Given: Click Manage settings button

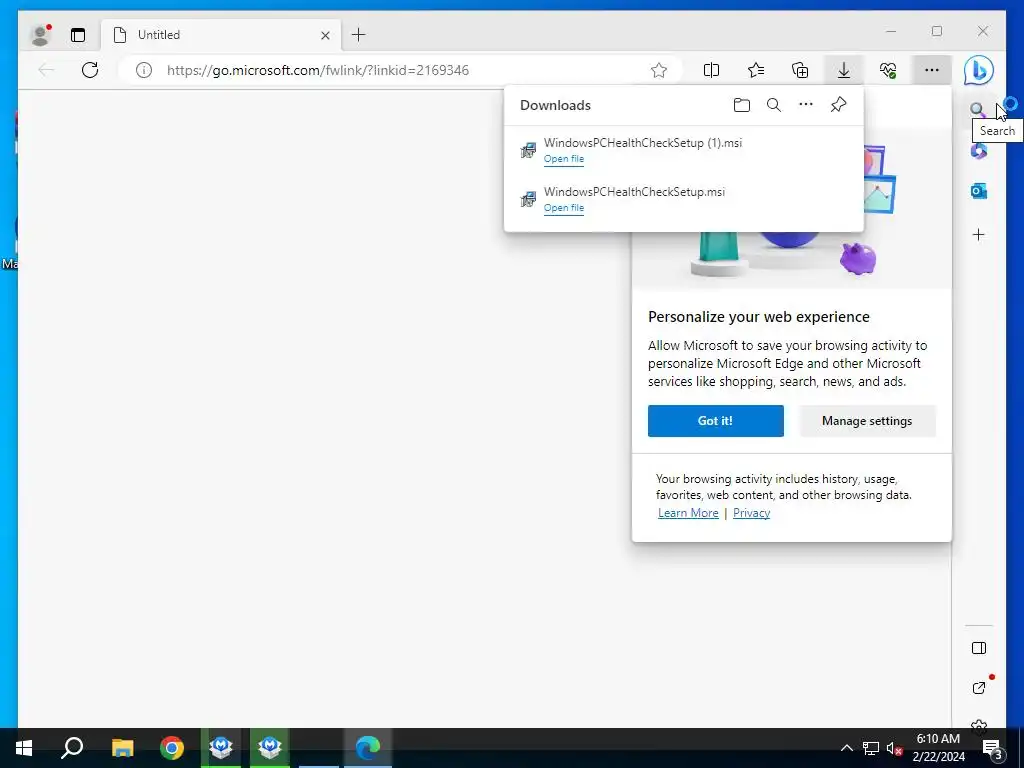Looking at the screenshot, I should [x=867, y=421].
